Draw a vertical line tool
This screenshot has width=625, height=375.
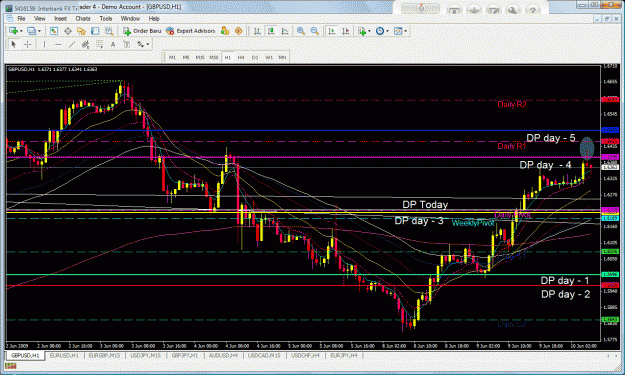pyautogui.click(x=44, y=44)
